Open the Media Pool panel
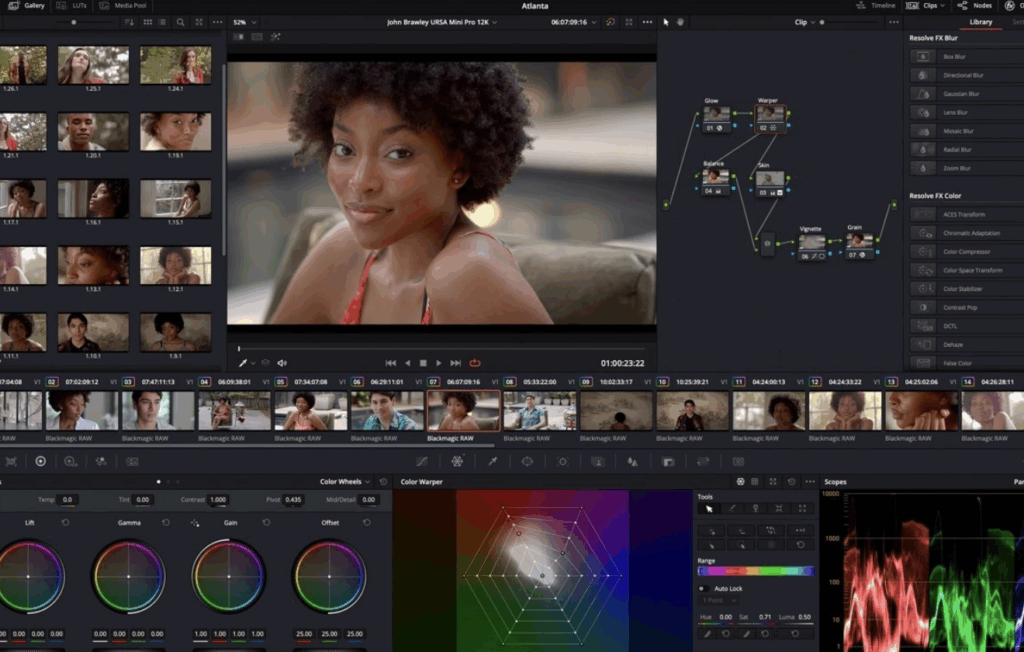This screenshot has height=652, width=1024. click(123, 5)
